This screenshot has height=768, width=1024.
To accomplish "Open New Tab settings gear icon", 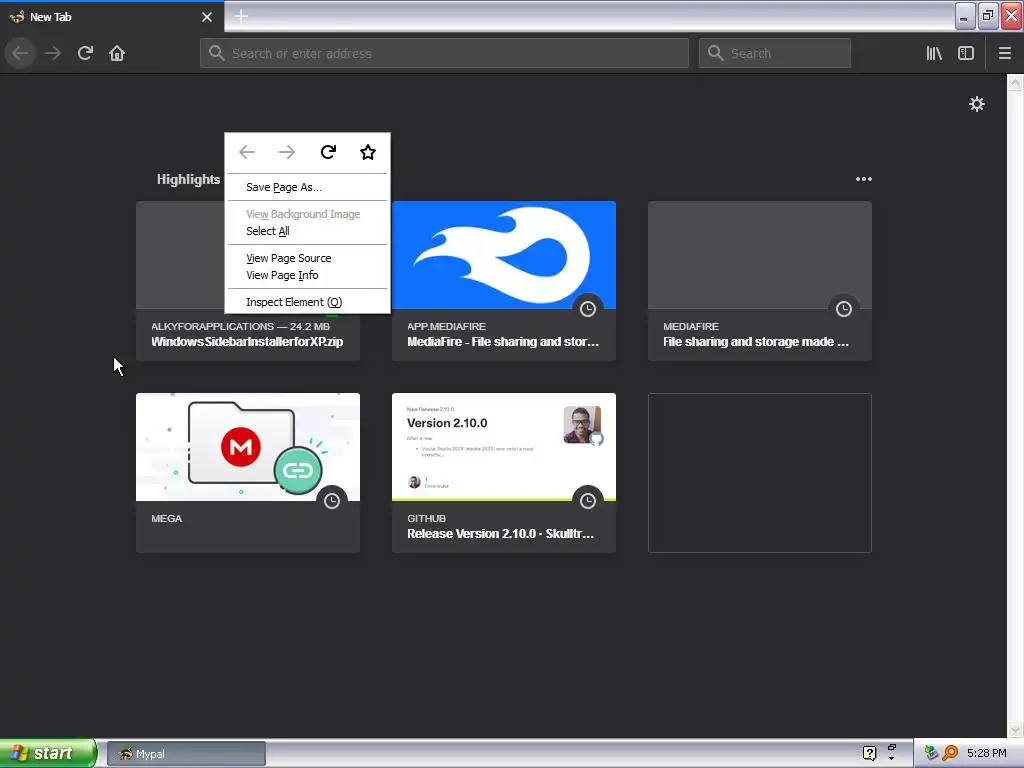I will coord(976,104).
